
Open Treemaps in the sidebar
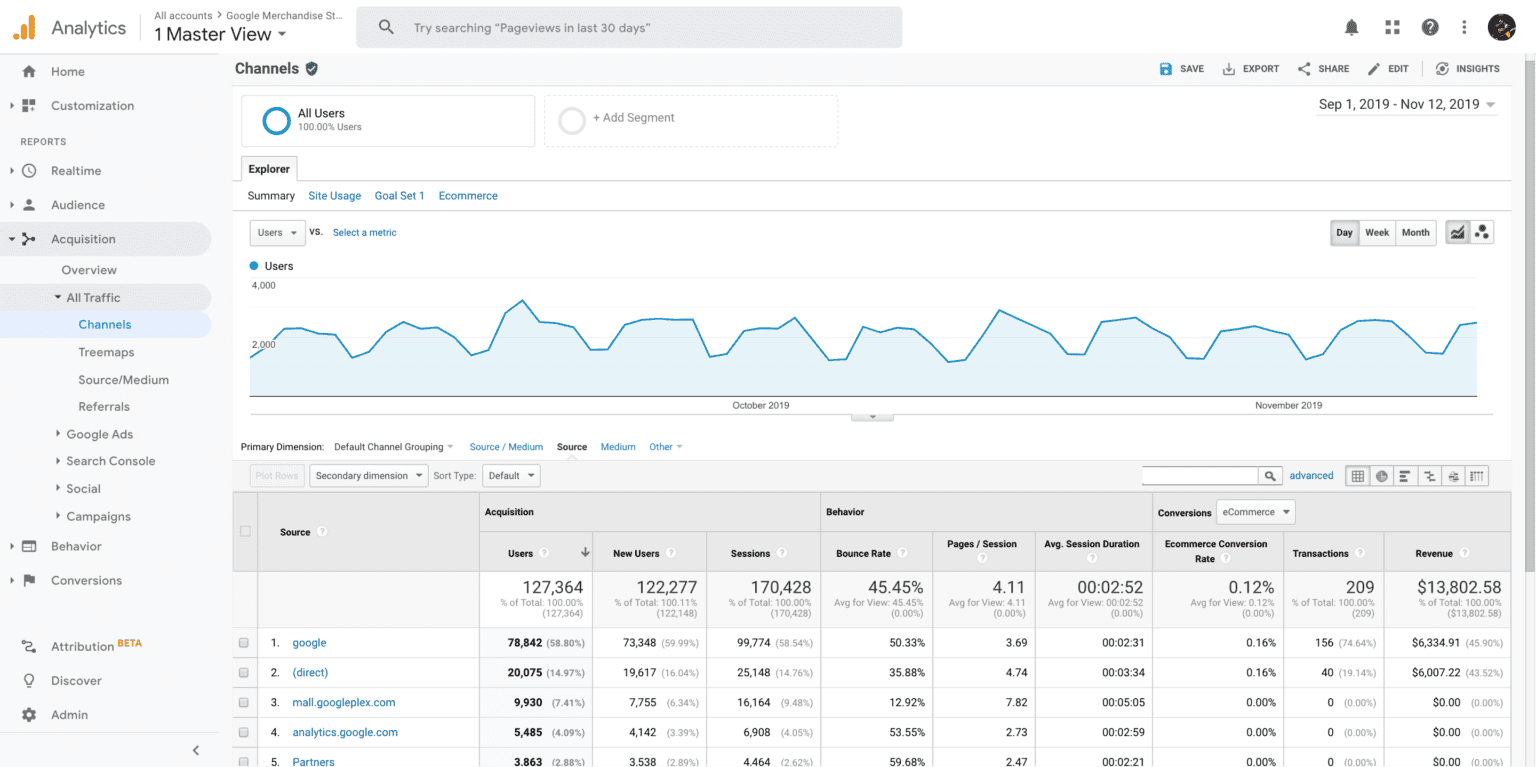point(106,353)
